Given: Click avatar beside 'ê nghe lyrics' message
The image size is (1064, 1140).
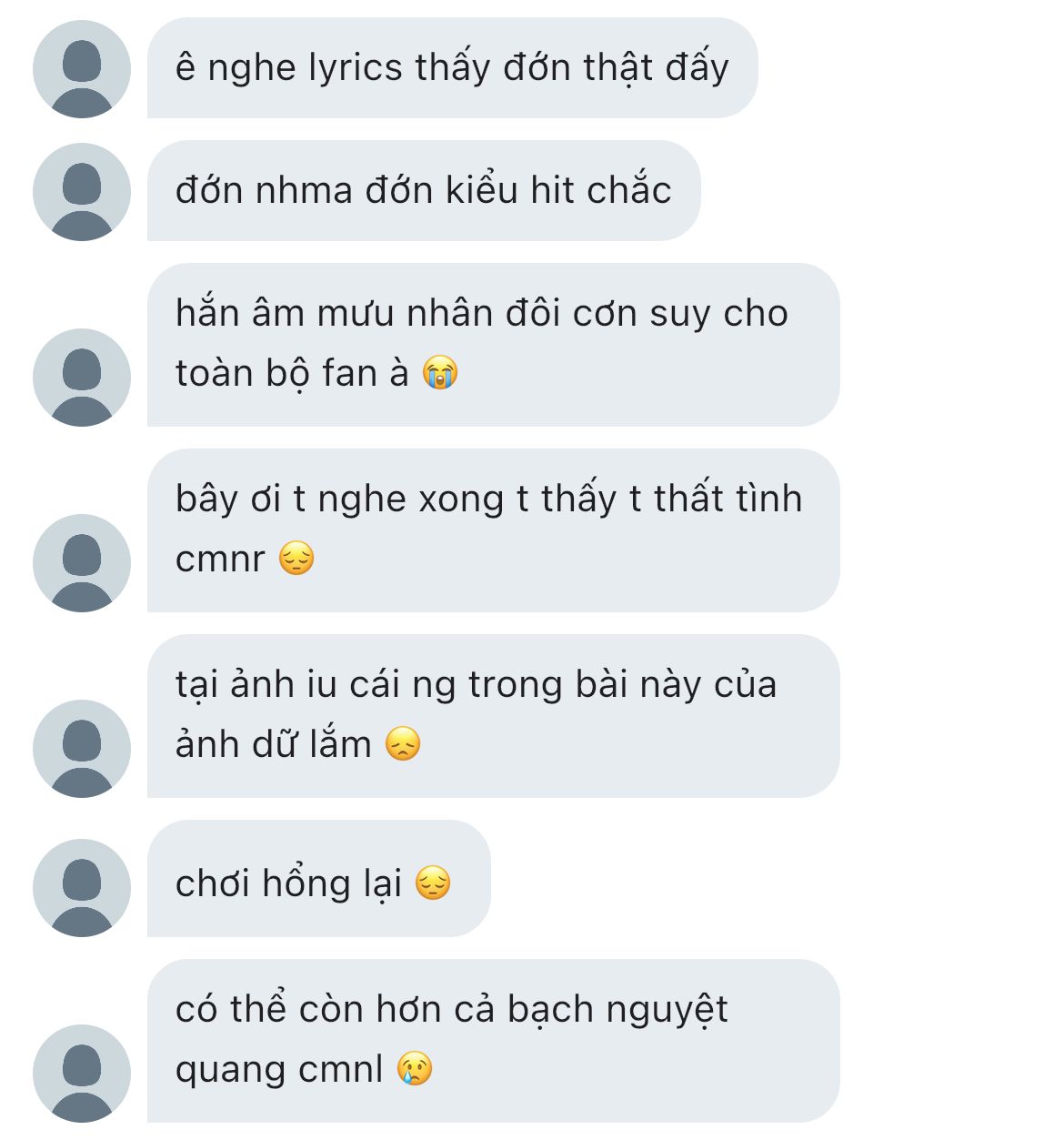Looking at the screenshot, I should (x=82, y=69).
